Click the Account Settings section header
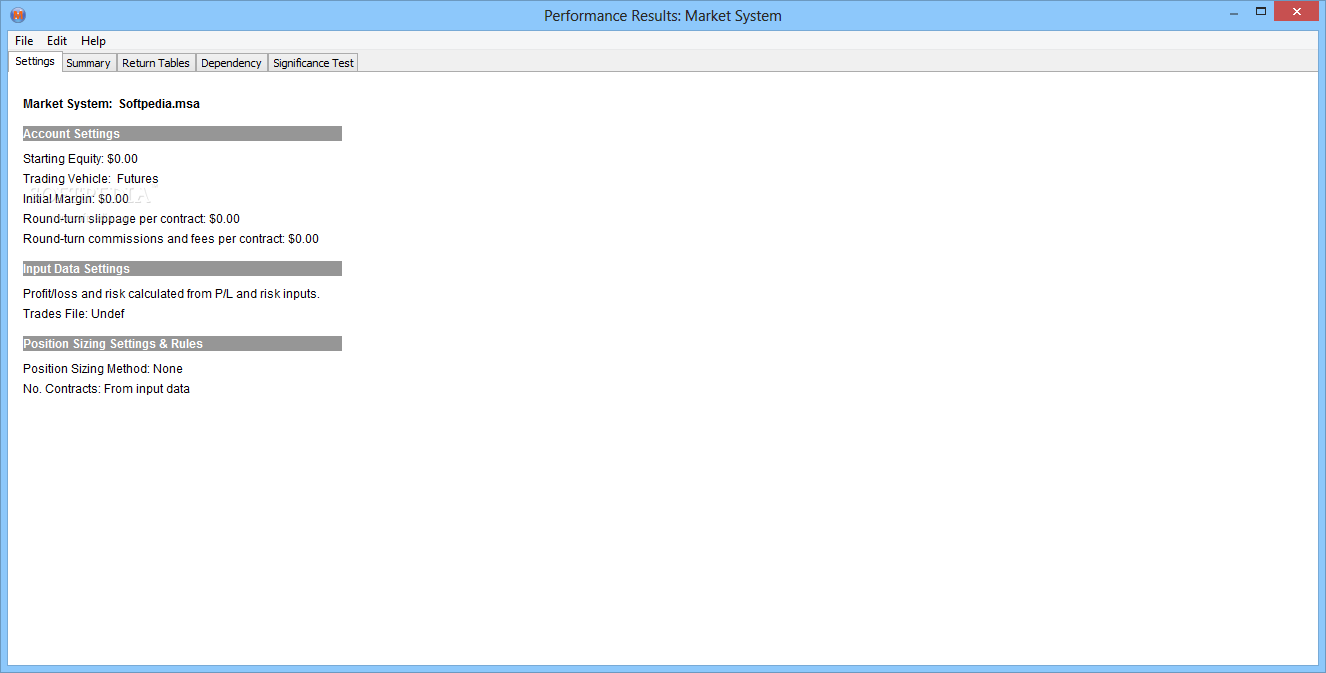This screenshot has width=1326, height=673. 182,134
